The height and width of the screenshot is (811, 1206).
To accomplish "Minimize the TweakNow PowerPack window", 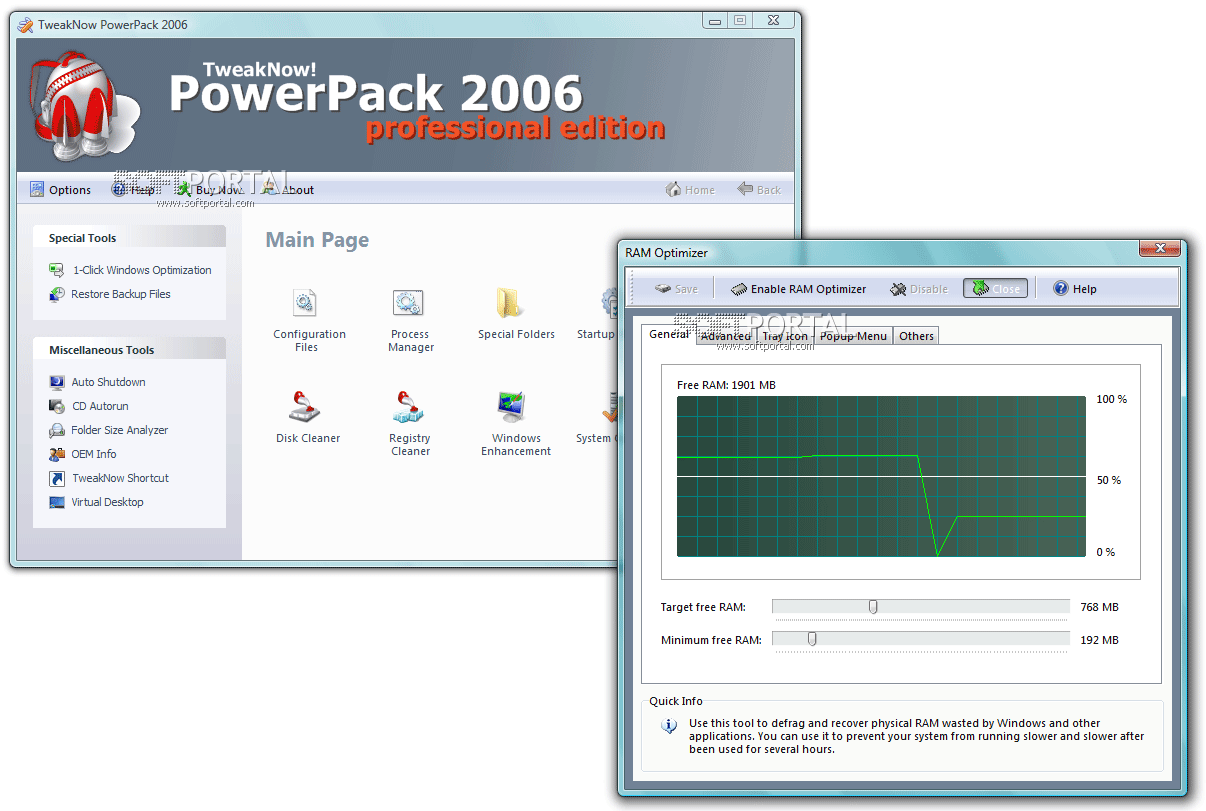I will 715,19.
